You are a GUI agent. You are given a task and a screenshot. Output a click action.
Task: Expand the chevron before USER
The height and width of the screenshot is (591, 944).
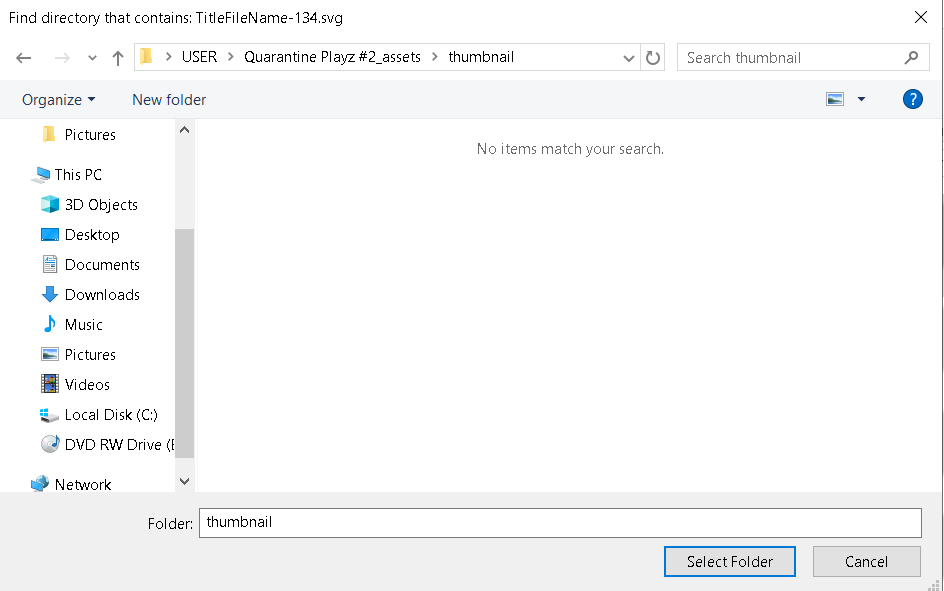169,57
